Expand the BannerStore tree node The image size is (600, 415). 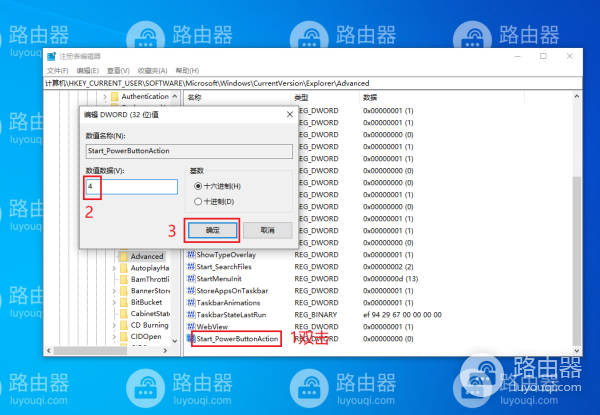[114, 291]
